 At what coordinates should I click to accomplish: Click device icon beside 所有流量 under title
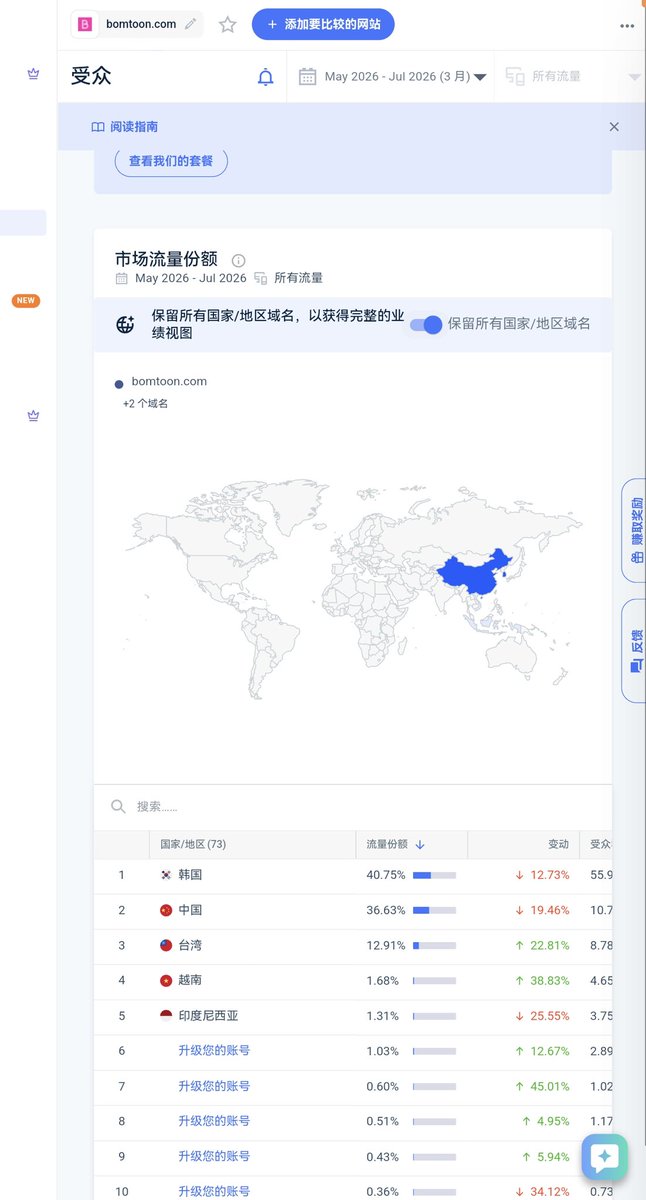[x=261, y=278]
